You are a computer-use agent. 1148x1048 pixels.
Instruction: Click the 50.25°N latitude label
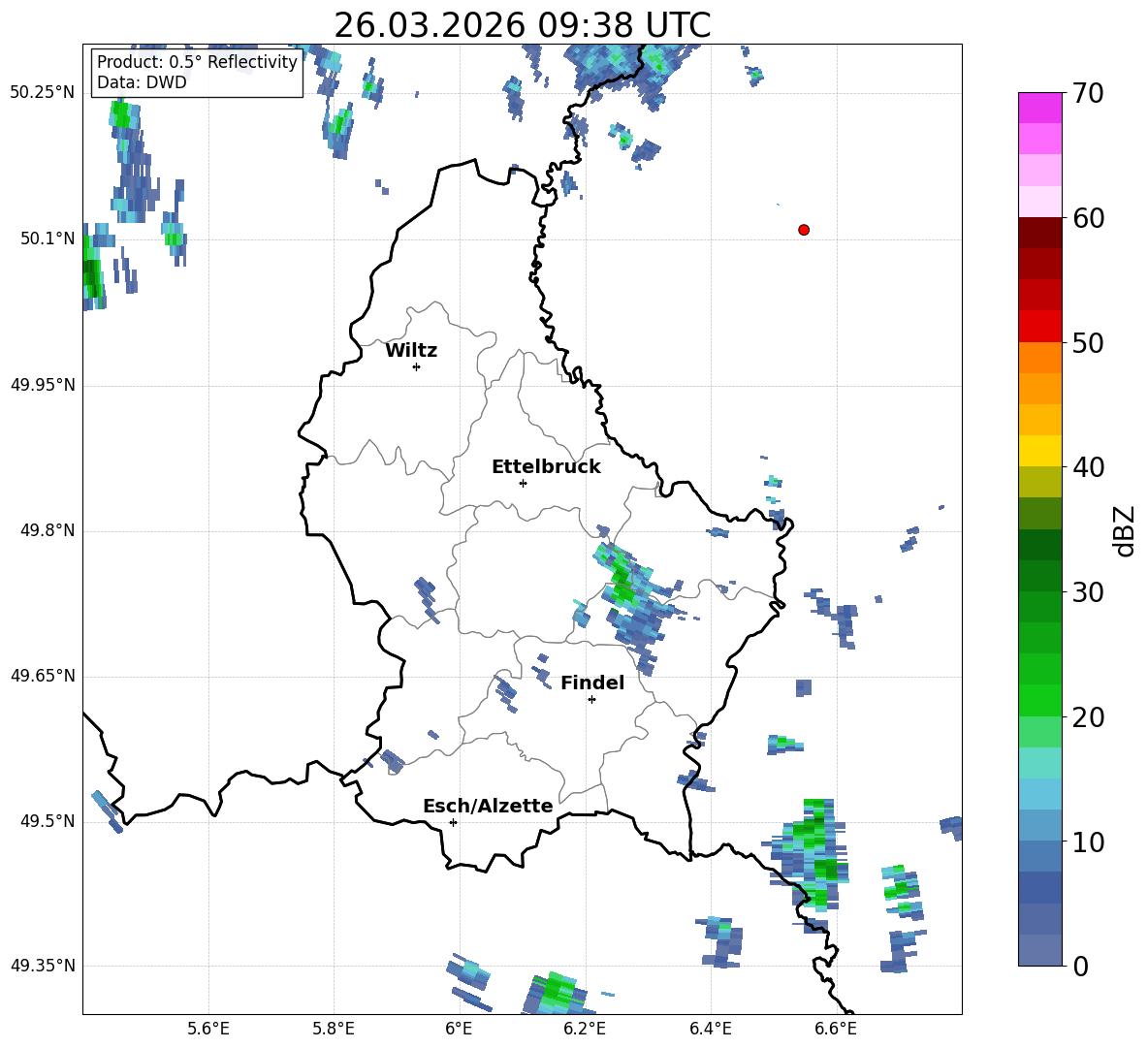point(42,93)
